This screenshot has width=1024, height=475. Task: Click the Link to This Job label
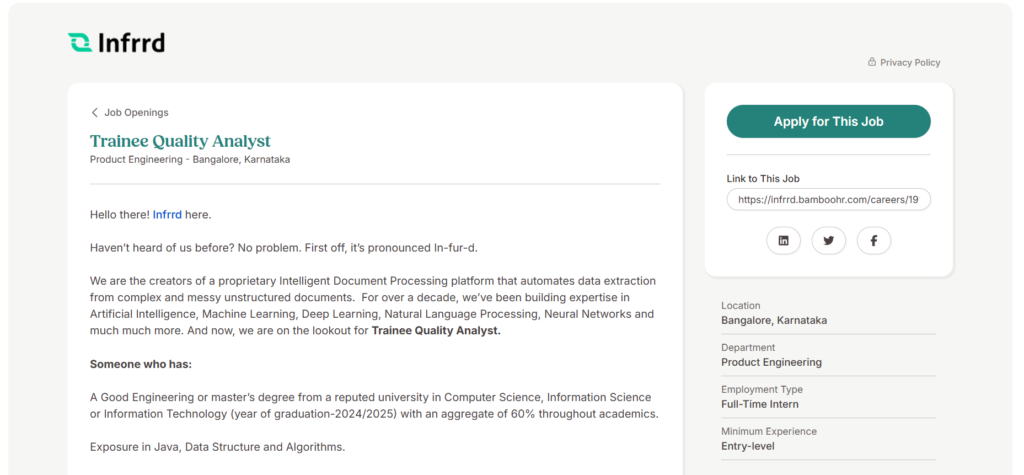click(763, 179)
